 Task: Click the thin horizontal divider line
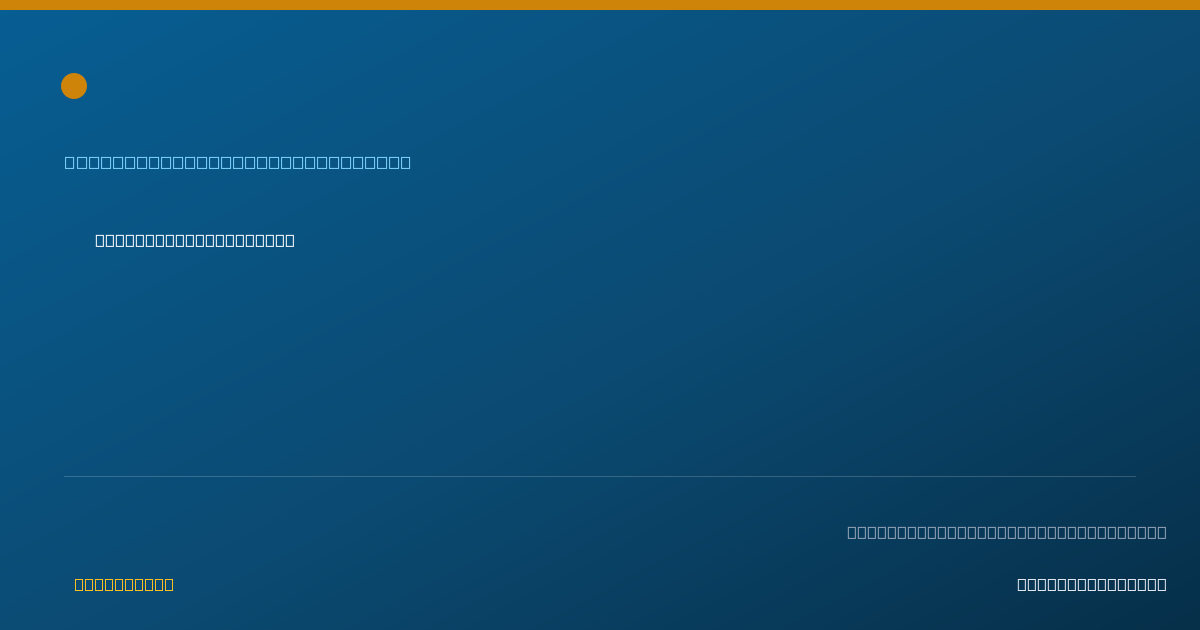point(600,476)
